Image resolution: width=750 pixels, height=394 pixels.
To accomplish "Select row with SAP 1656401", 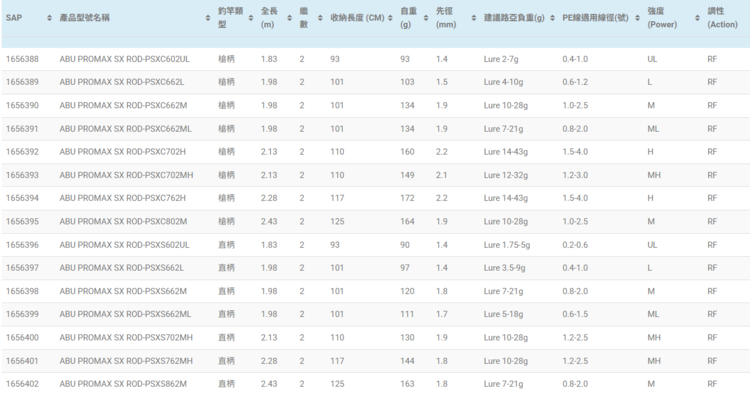I will click(x=375, y=361).
